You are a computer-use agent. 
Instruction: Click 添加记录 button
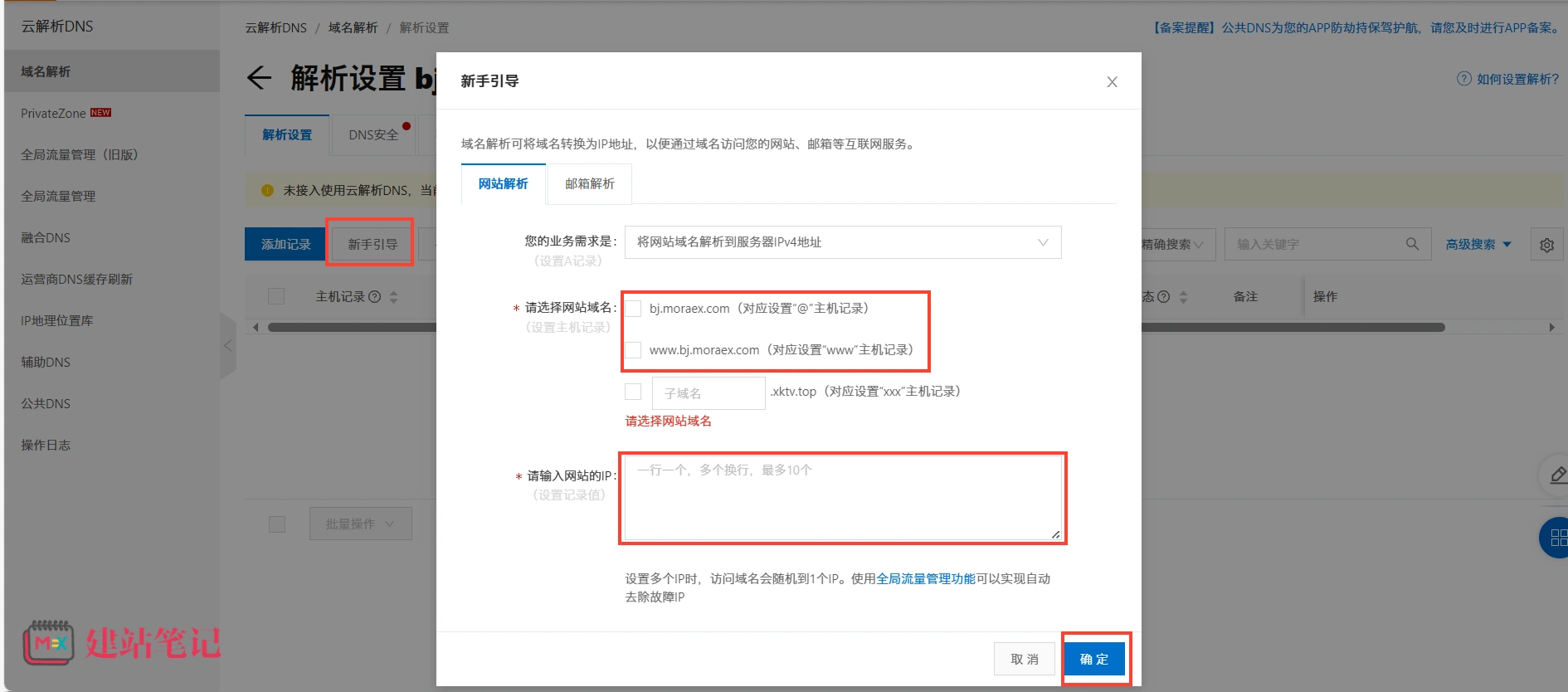285,244
